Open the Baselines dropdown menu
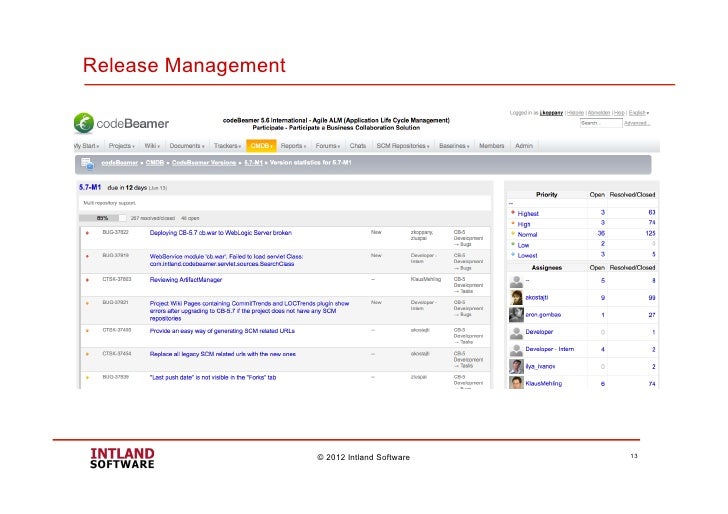Viewport: 728px width, 514px height. click(x=454, y=146)
